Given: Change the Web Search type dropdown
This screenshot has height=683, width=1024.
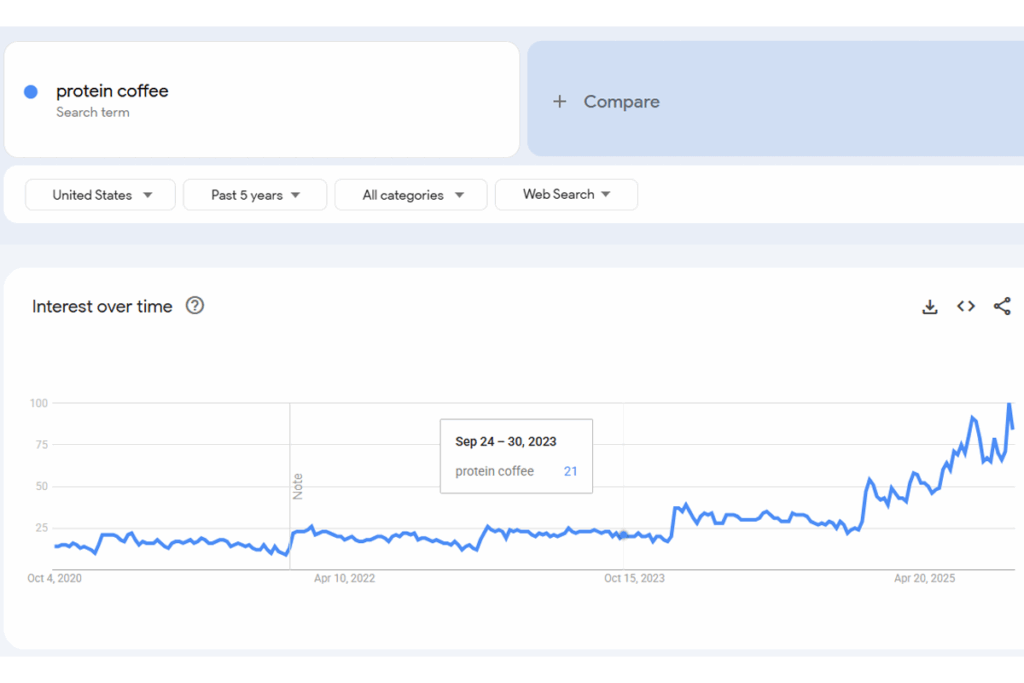Looking at the screenshot, I should [566, 195].
